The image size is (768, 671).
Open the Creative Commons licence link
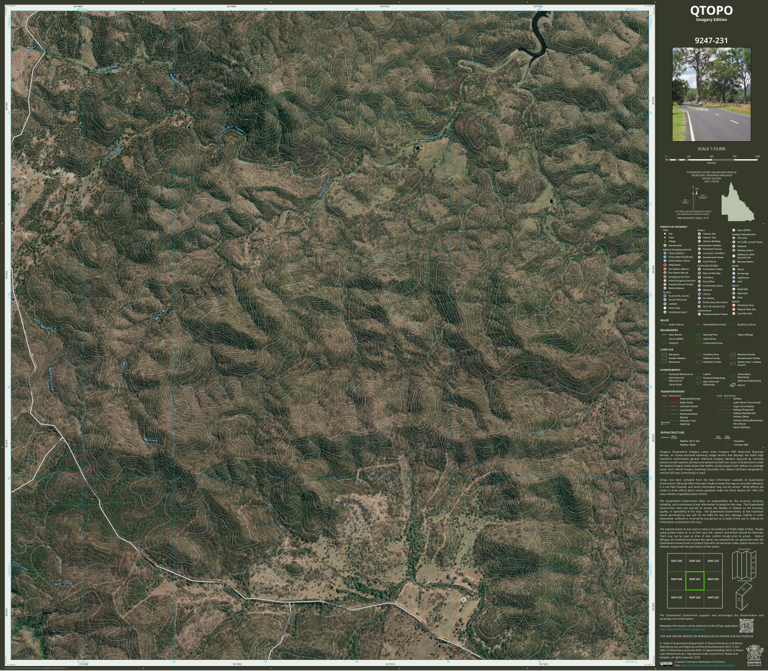click(707, 666)
